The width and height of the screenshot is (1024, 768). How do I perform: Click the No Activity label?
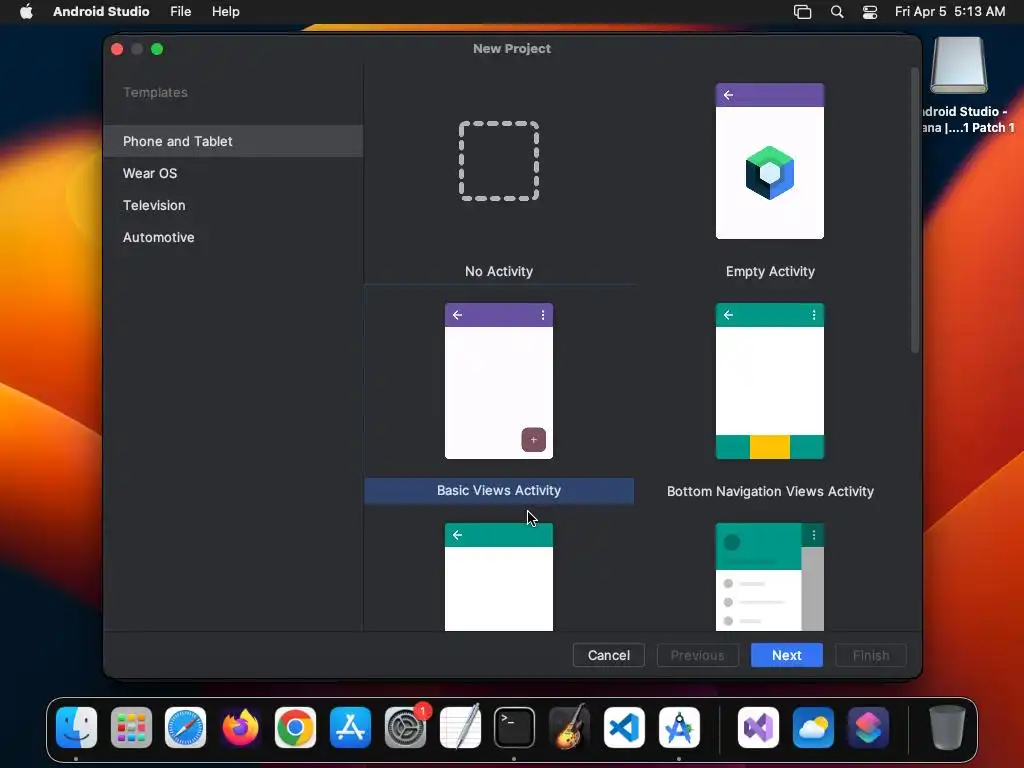(499, 271)
